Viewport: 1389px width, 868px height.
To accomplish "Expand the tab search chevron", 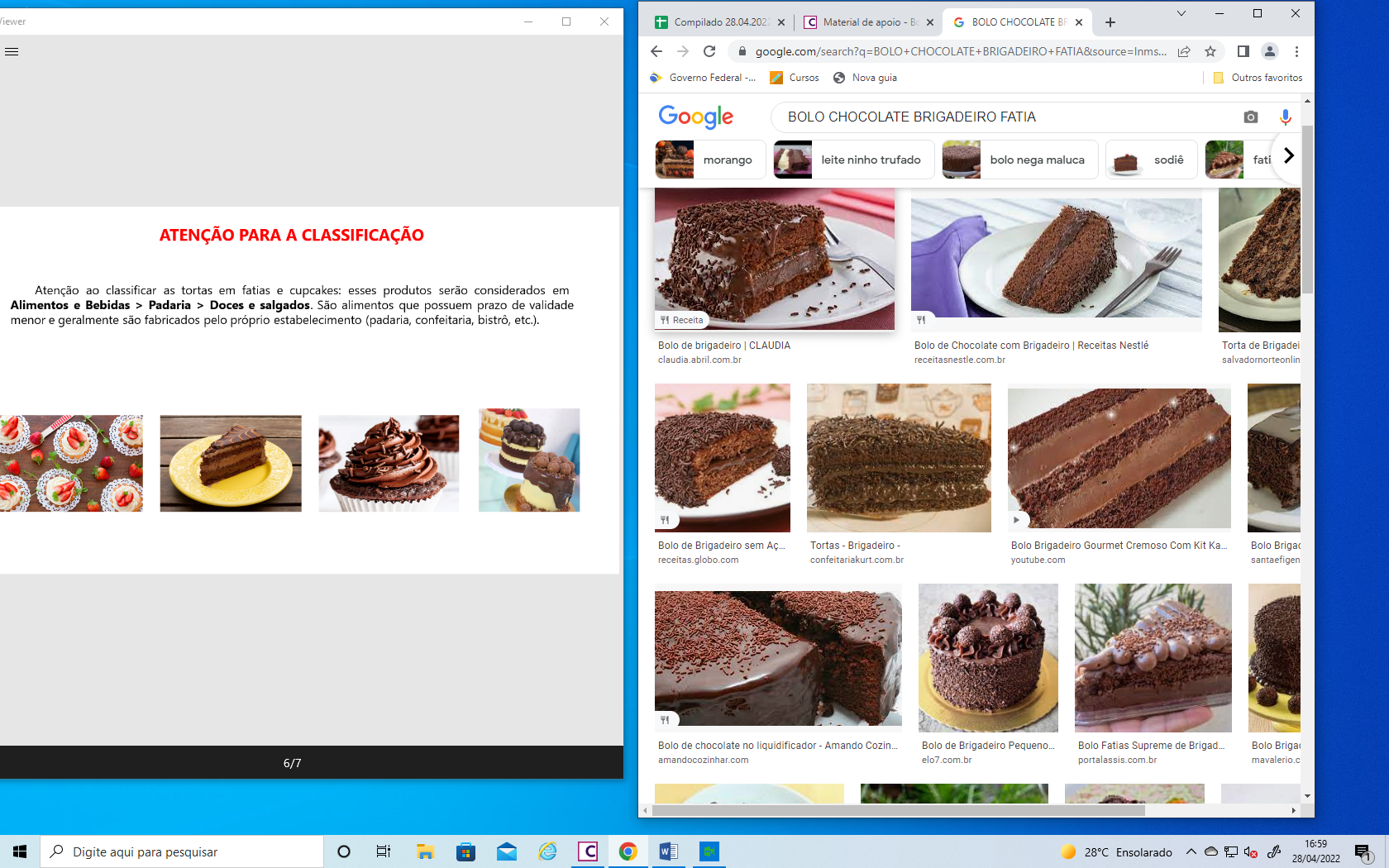I will pyautogui.click(x=1181, y=13).
